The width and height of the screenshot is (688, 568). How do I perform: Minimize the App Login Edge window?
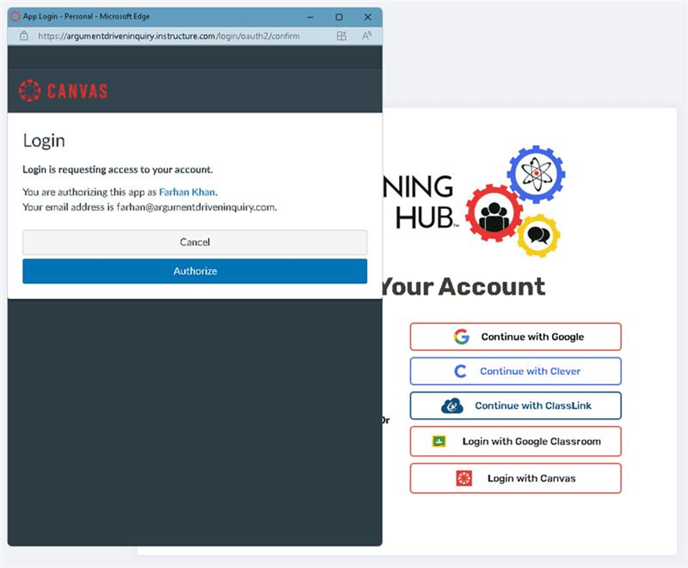point(310,17)
